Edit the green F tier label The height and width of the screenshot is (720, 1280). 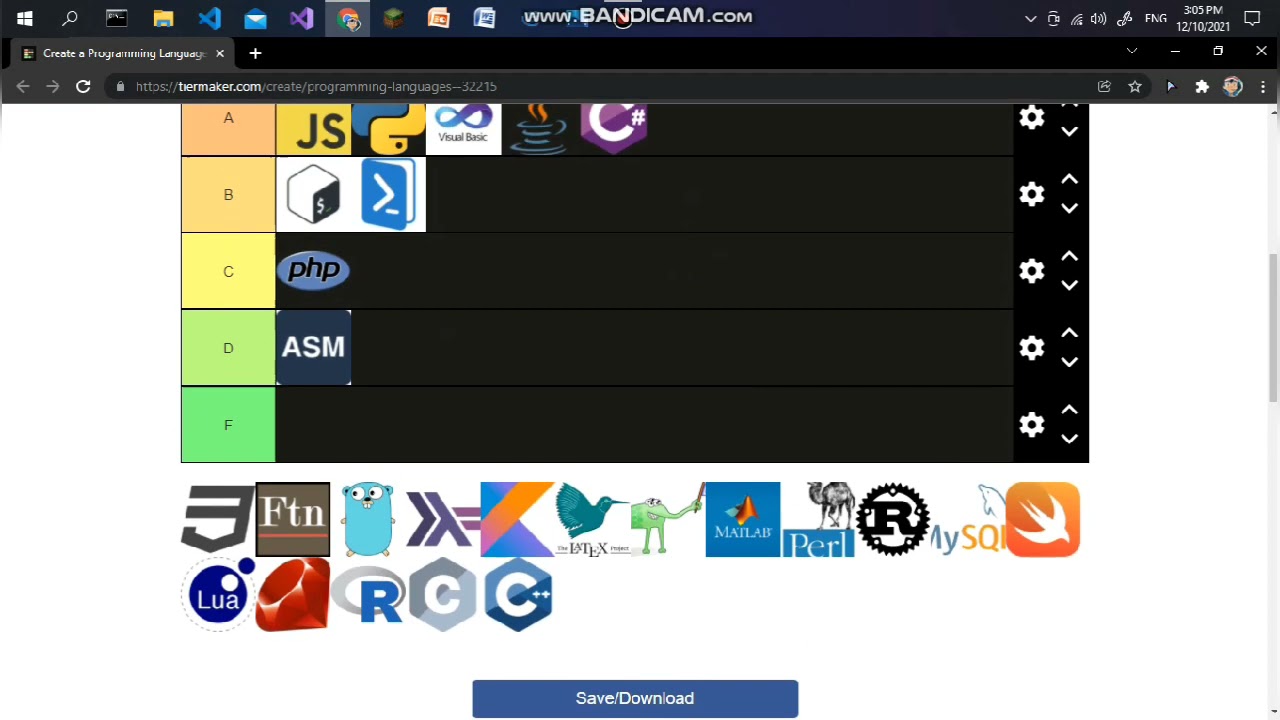pyautogui.click(x=228, y=424)
